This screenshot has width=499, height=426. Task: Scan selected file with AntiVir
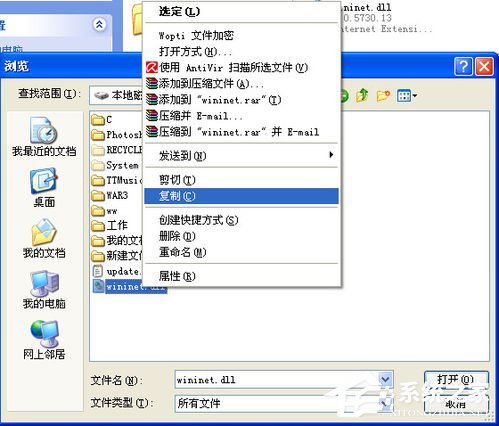pos(241,68)
